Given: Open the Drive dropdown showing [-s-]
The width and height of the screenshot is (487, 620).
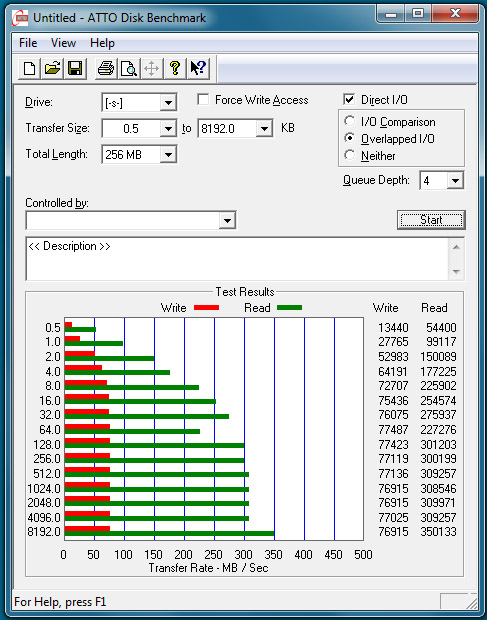Looking at the screenshot, I should pos(168,103).
